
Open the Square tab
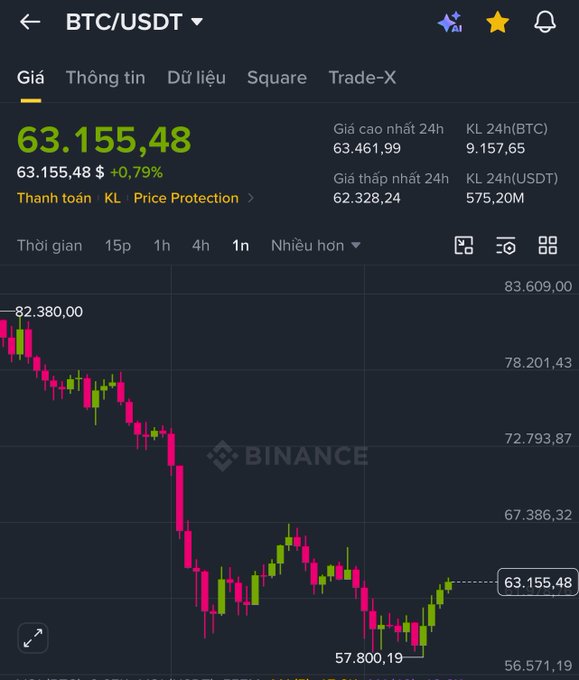(277, 78)
